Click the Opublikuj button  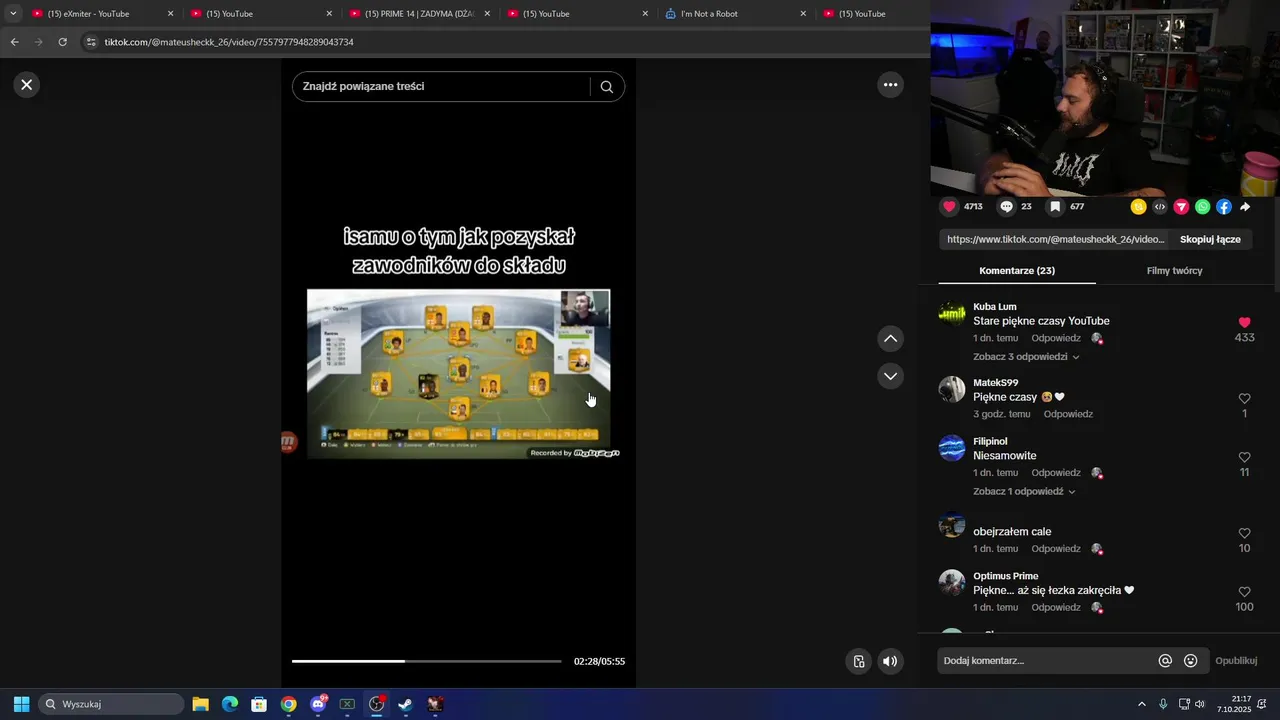[x=1236, y=661]
